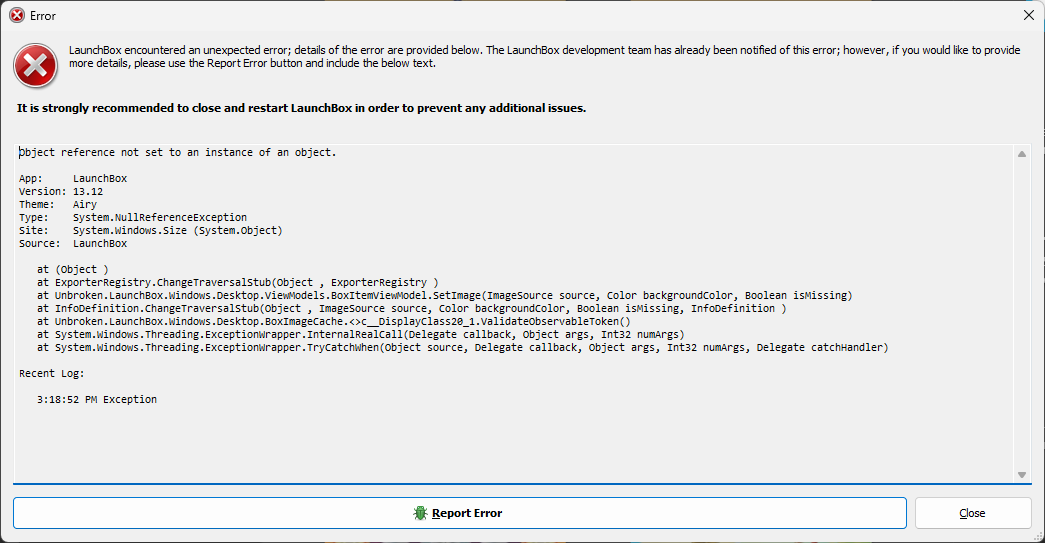Click the small red error icon in title bar

(x=17, y=15)
